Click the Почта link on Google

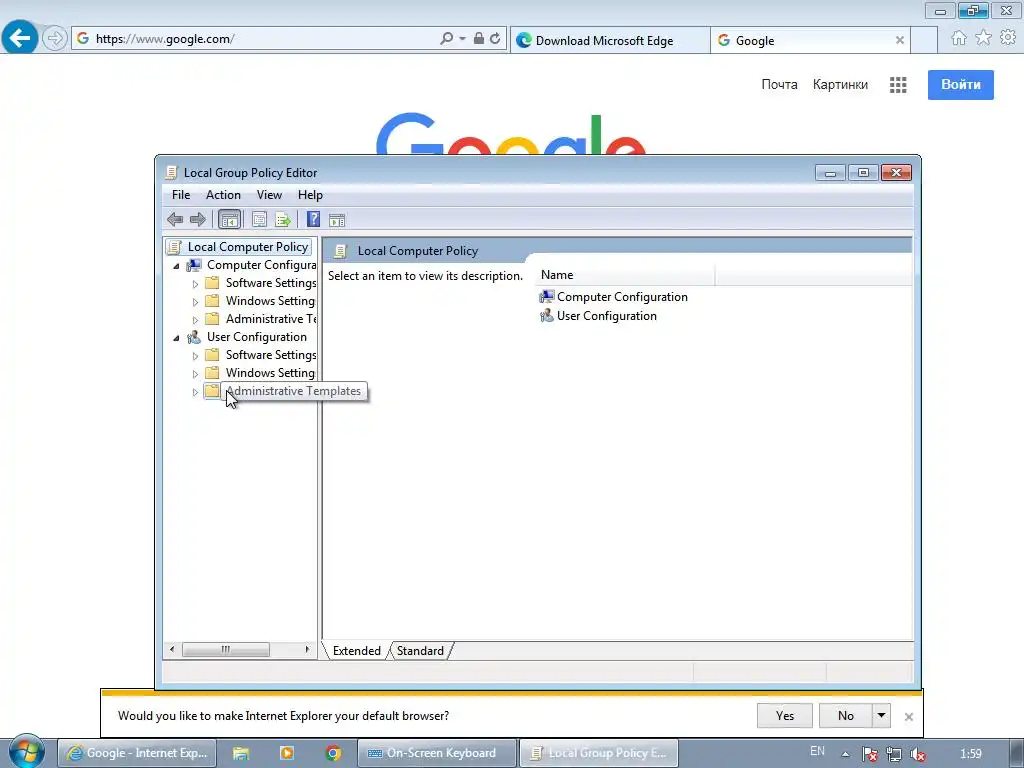[779, 84]
